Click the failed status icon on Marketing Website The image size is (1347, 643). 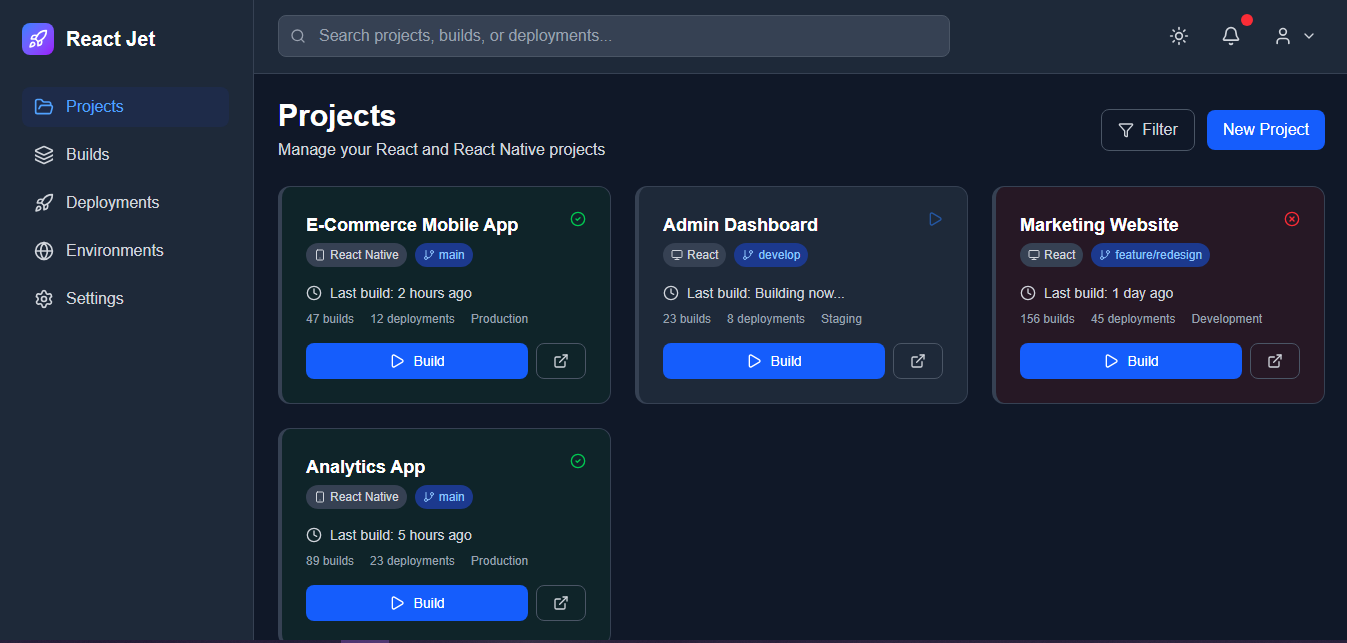click(x=1292, y=219)
